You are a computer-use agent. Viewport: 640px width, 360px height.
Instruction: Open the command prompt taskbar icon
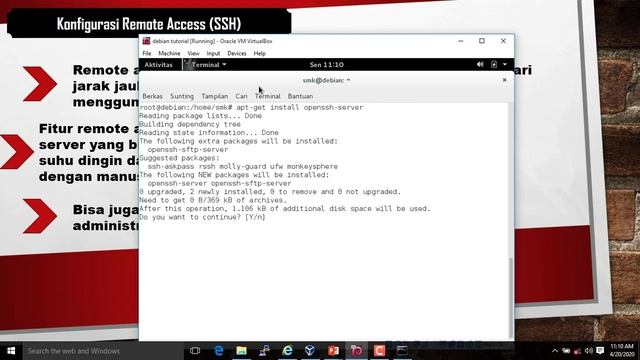tap(402, 351)
